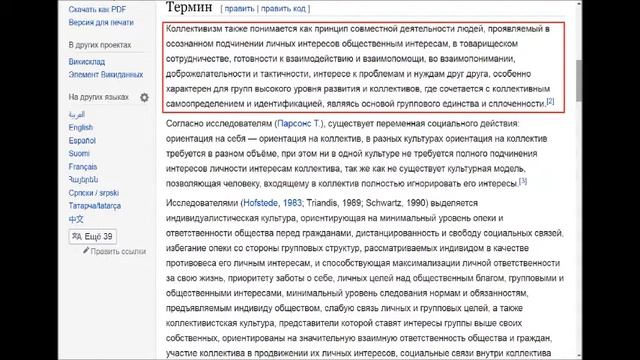This screenshot has width=640, height=360.
Task: Switch to Español language version
Action: (82, 140)
